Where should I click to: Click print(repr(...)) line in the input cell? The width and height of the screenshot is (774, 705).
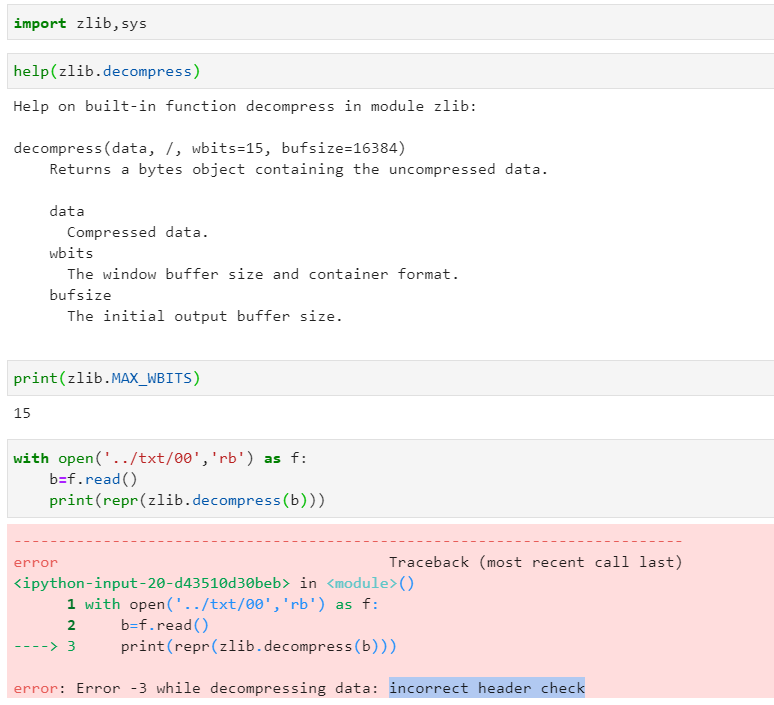point(187,500)
